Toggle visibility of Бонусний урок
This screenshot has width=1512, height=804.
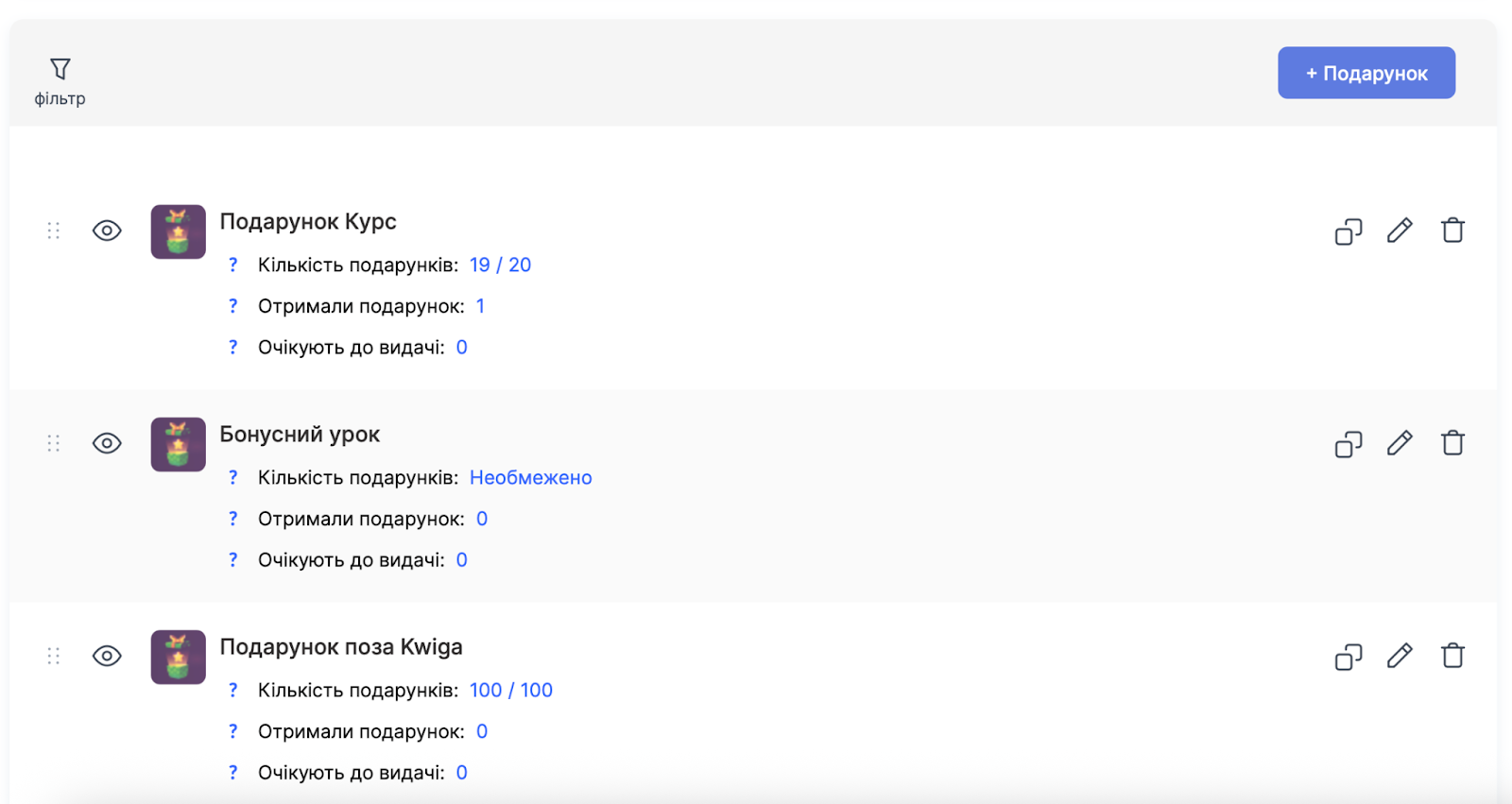107,443
